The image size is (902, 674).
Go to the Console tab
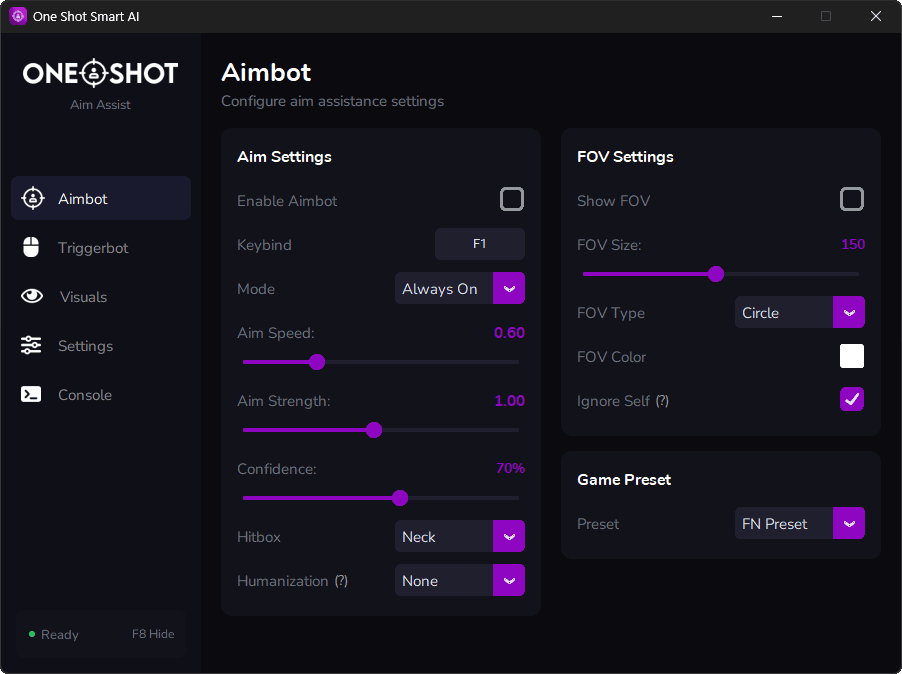click(84, 395)
